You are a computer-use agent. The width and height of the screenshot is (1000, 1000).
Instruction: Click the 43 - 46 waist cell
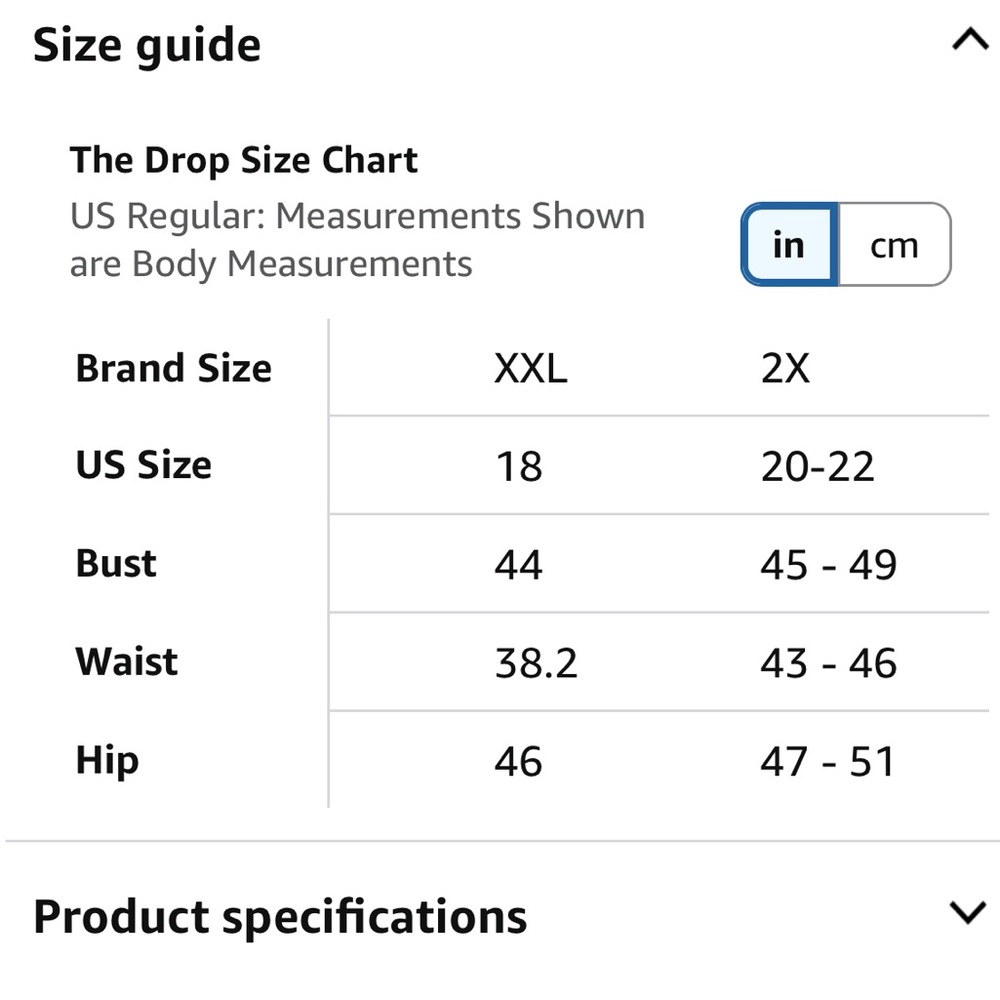tap(828, 663)
